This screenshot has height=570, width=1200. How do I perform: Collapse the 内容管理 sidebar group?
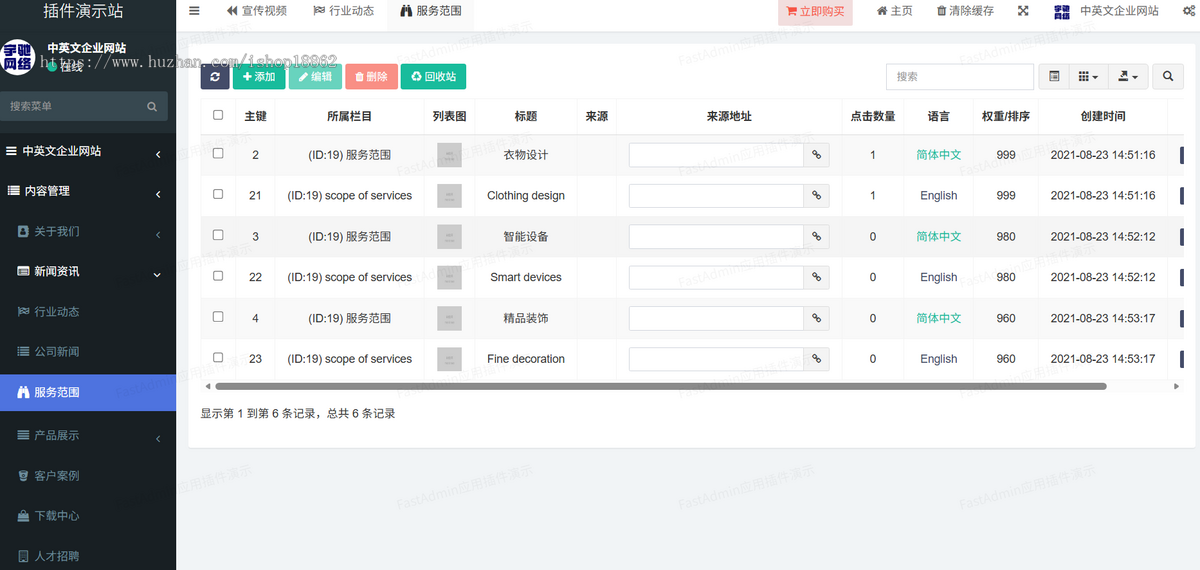point(88,191)
